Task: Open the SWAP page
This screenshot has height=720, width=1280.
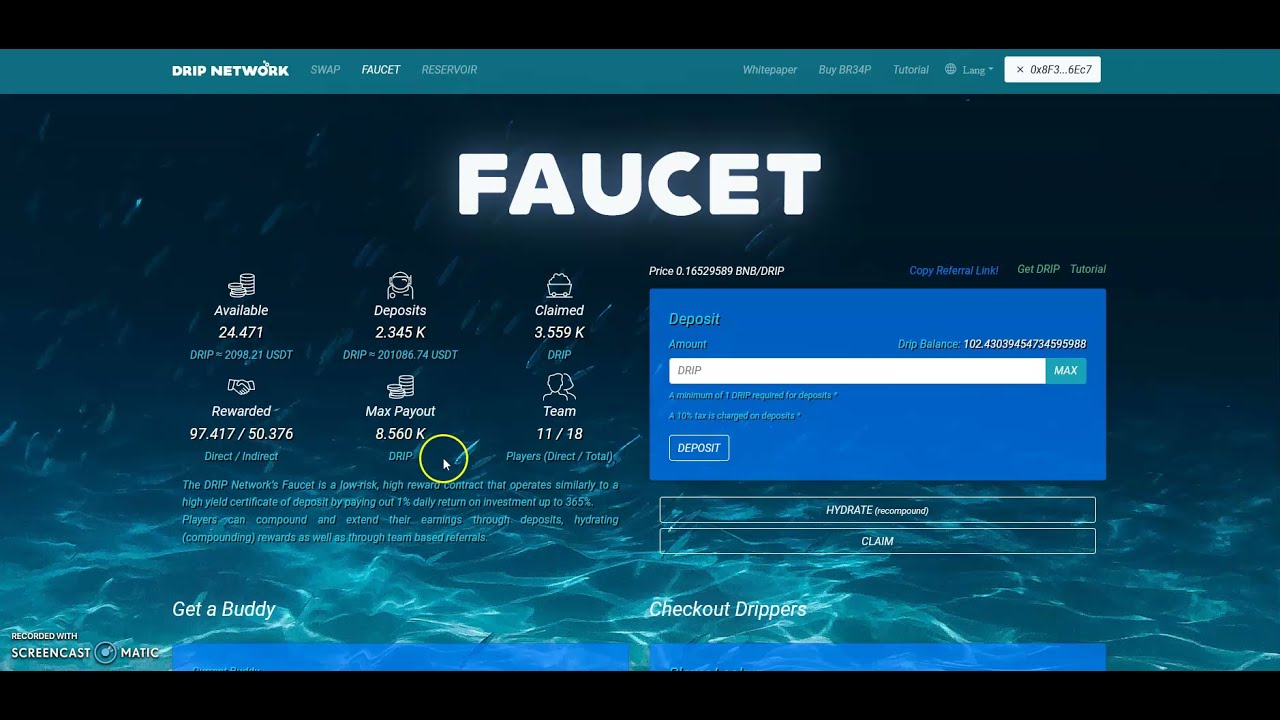Action: tap(325, 70)
